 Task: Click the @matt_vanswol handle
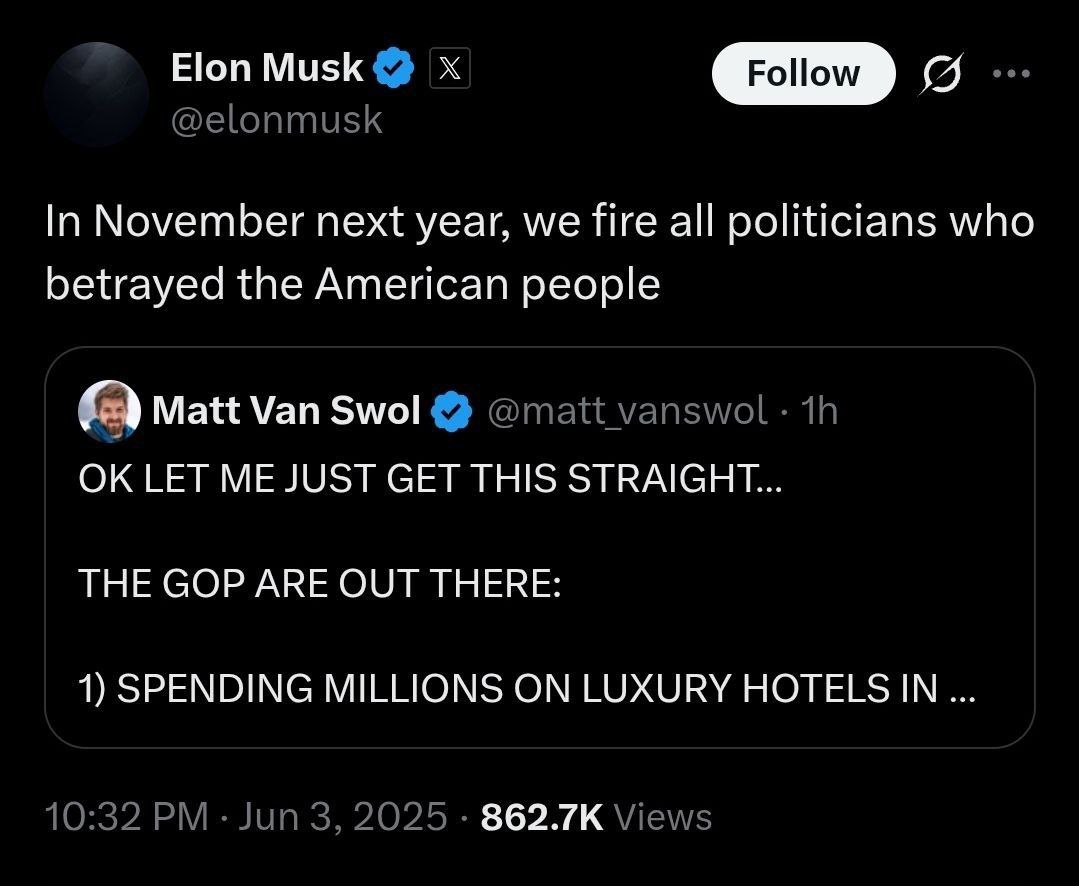tap(627, 411)
